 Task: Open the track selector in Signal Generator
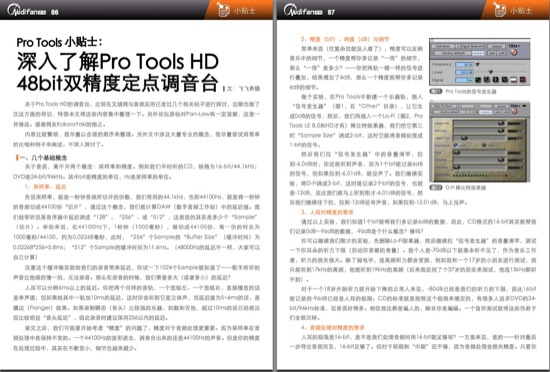pos(443,46)
